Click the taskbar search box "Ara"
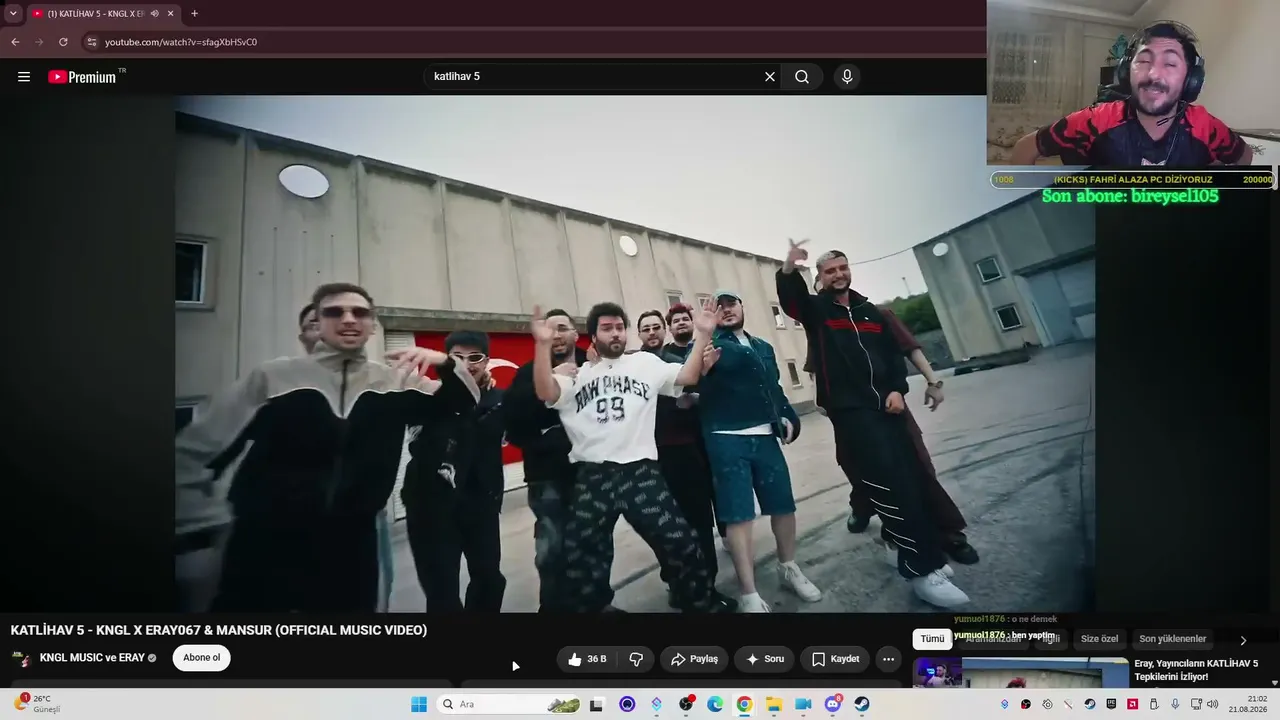The image size is (1280, 720). [509, 704]
